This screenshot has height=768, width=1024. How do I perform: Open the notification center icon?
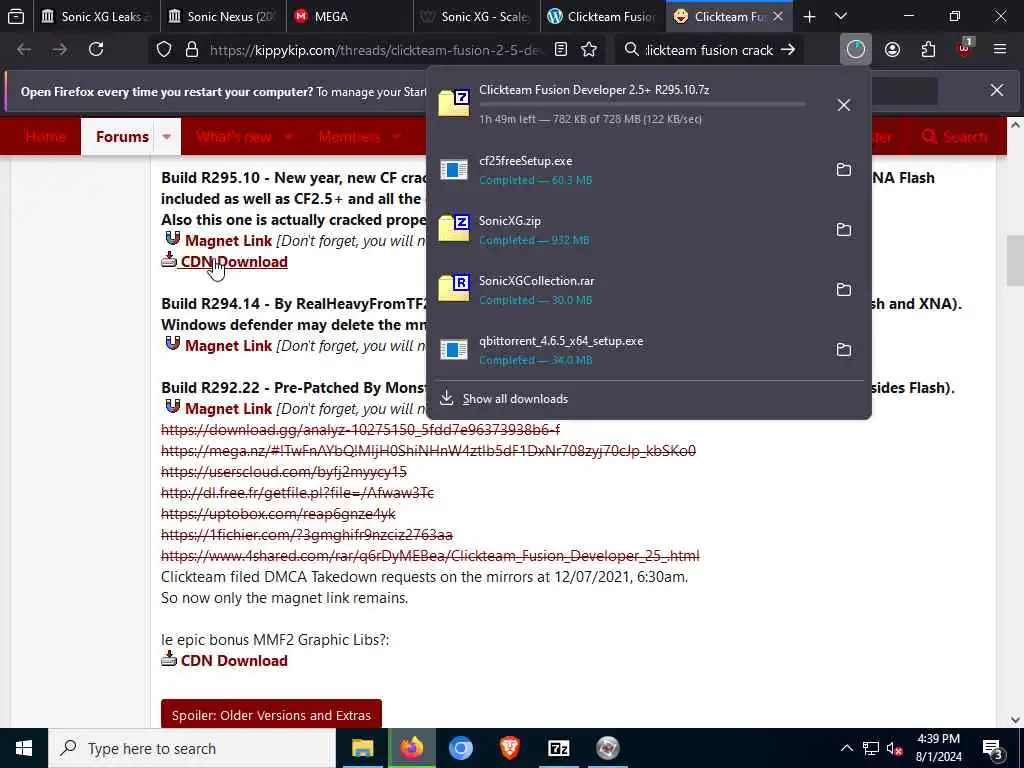tap(993, 748)
